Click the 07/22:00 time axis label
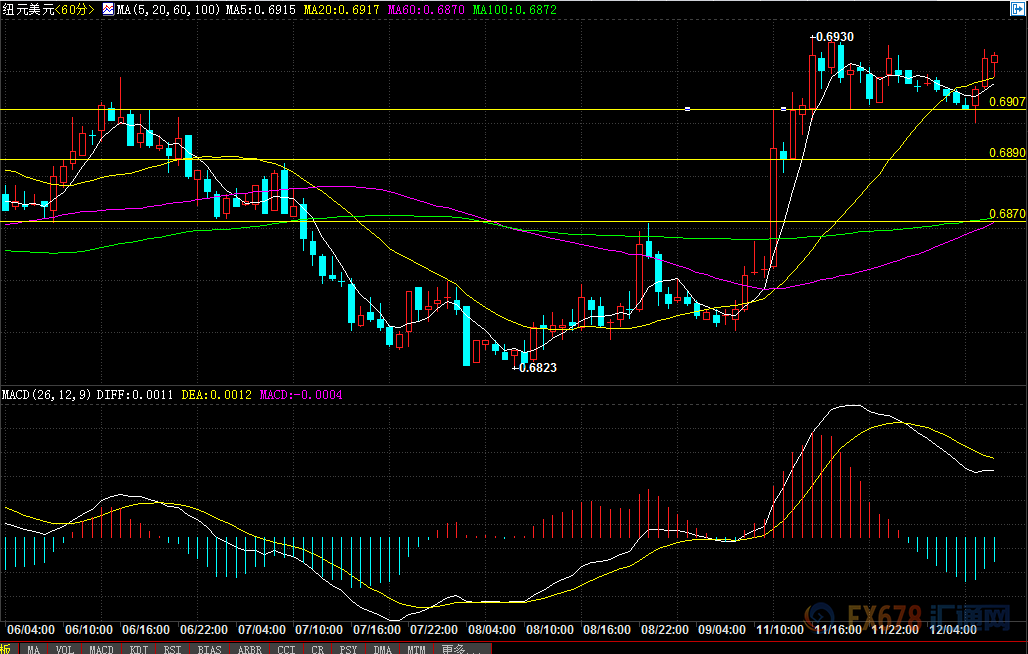 434,630
